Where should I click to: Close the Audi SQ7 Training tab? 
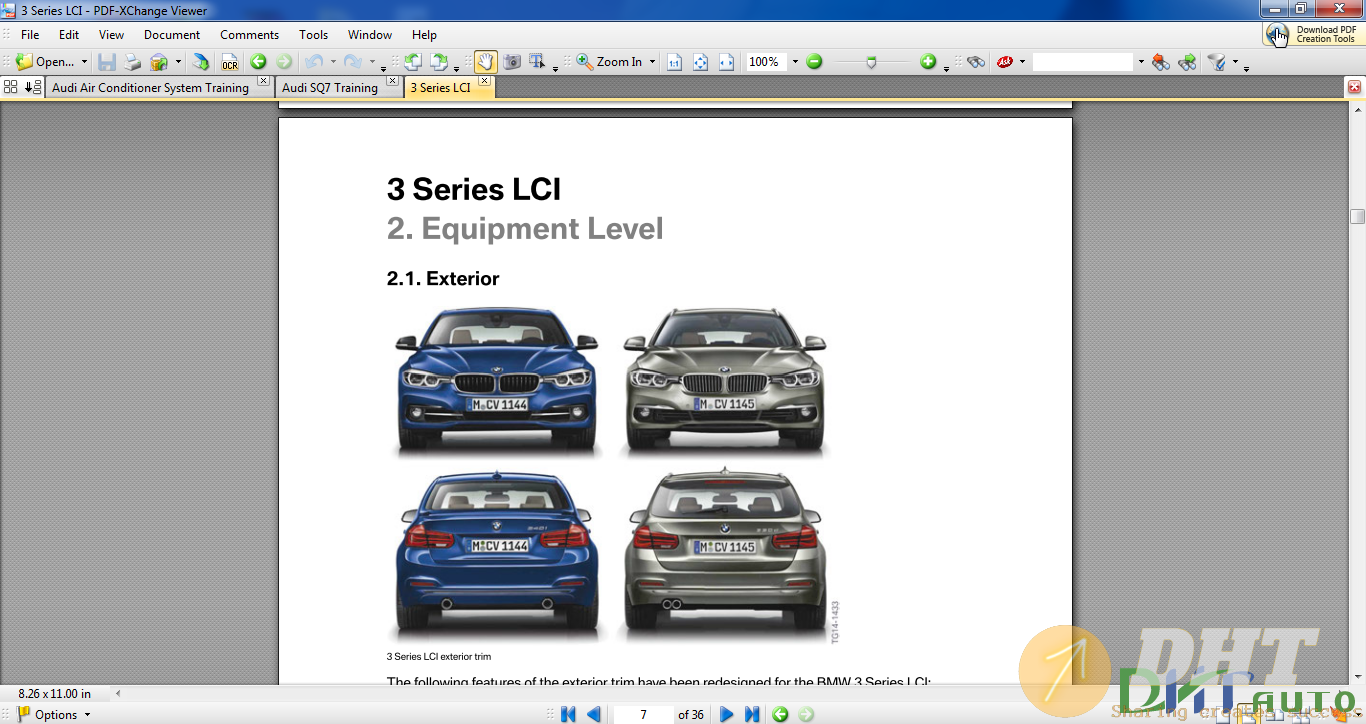392,81
